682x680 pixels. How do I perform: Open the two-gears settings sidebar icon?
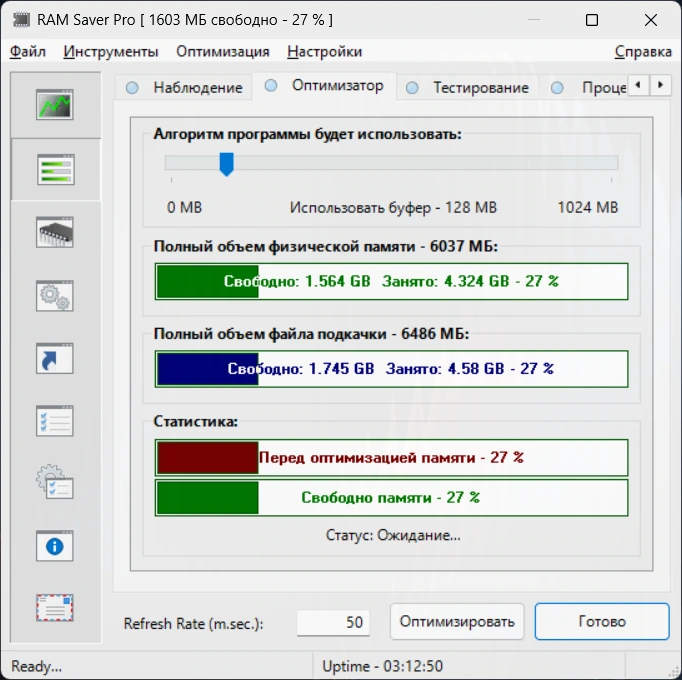pyautogui.click(x=55, y=296)
